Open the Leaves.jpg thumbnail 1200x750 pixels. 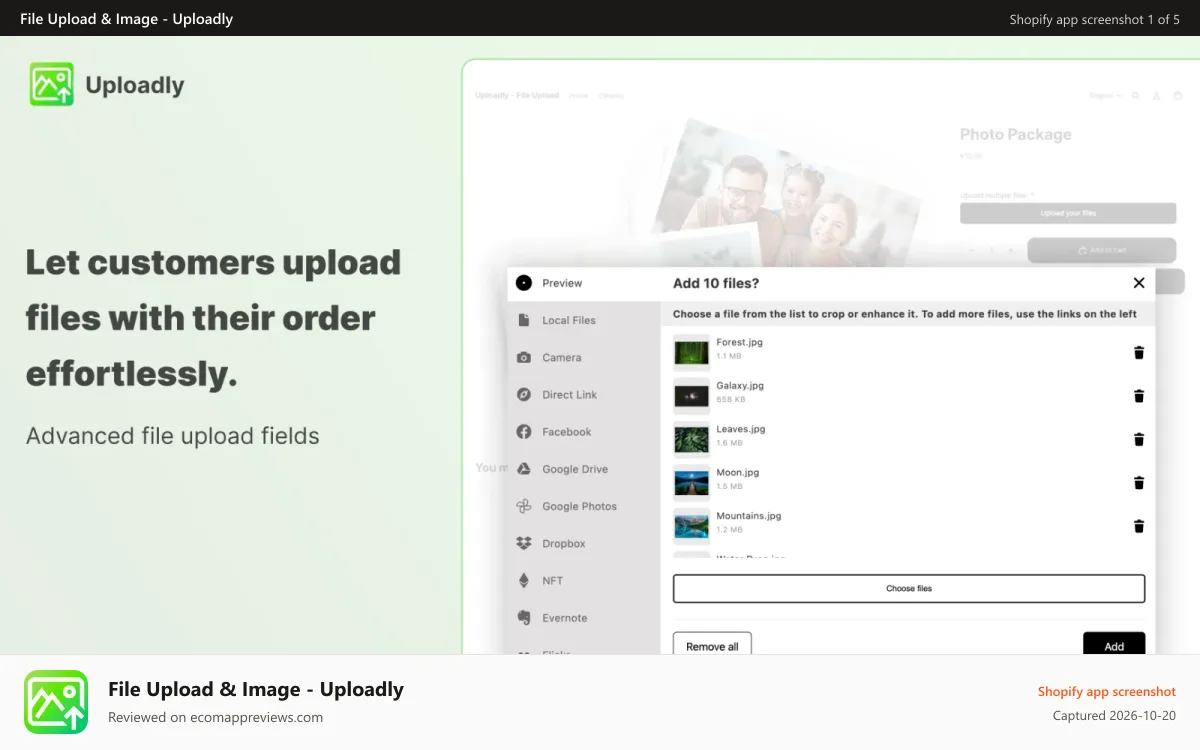tap(691, 439)
